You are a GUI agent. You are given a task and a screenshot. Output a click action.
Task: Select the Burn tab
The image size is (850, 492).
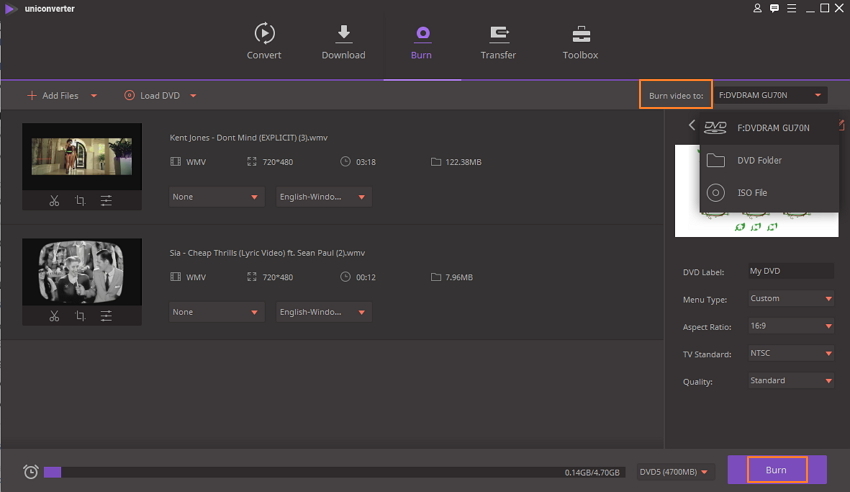[x=421, y=42]
